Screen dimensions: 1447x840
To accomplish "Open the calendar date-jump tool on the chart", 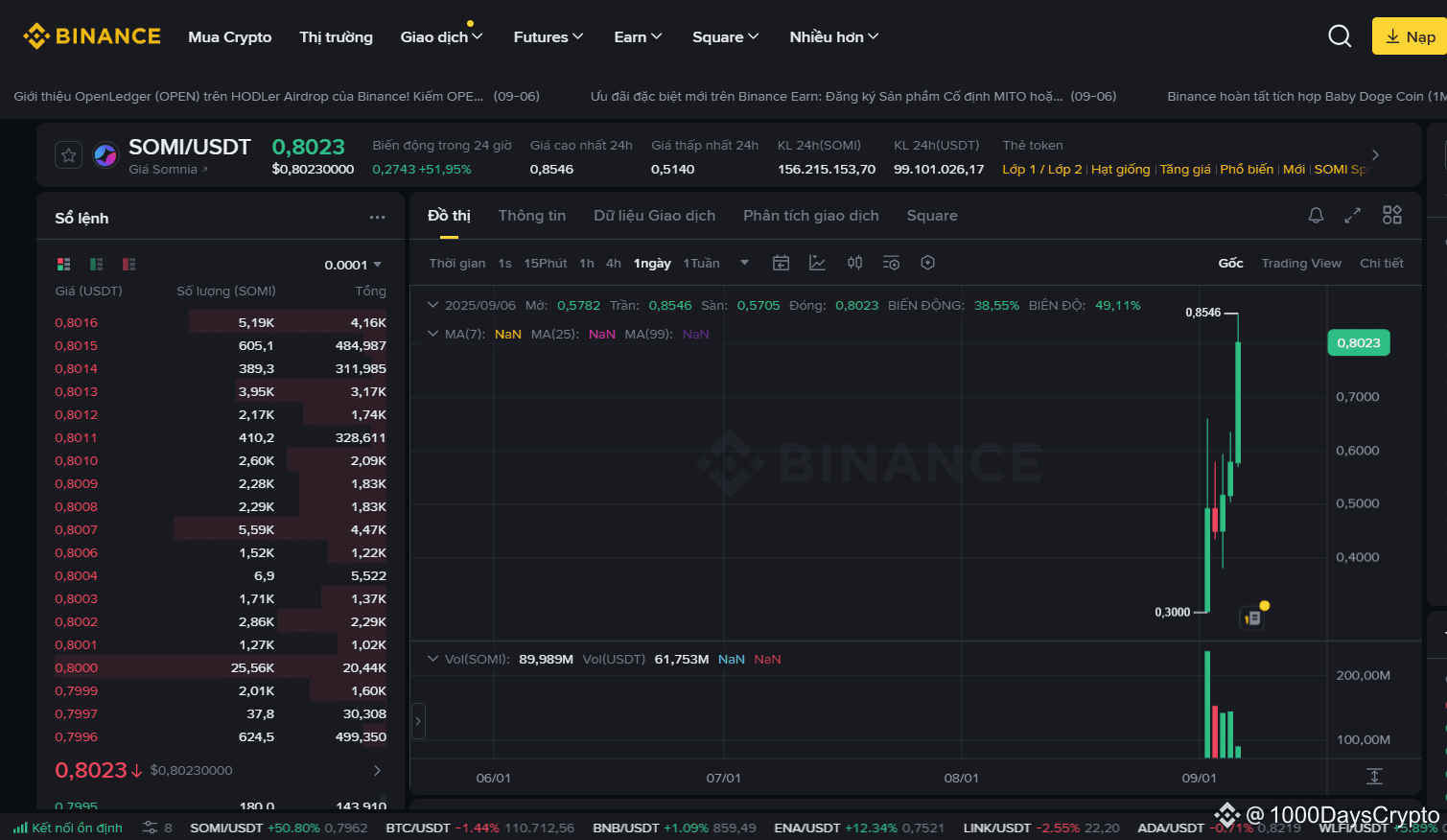I will click(x=781, y=262).
